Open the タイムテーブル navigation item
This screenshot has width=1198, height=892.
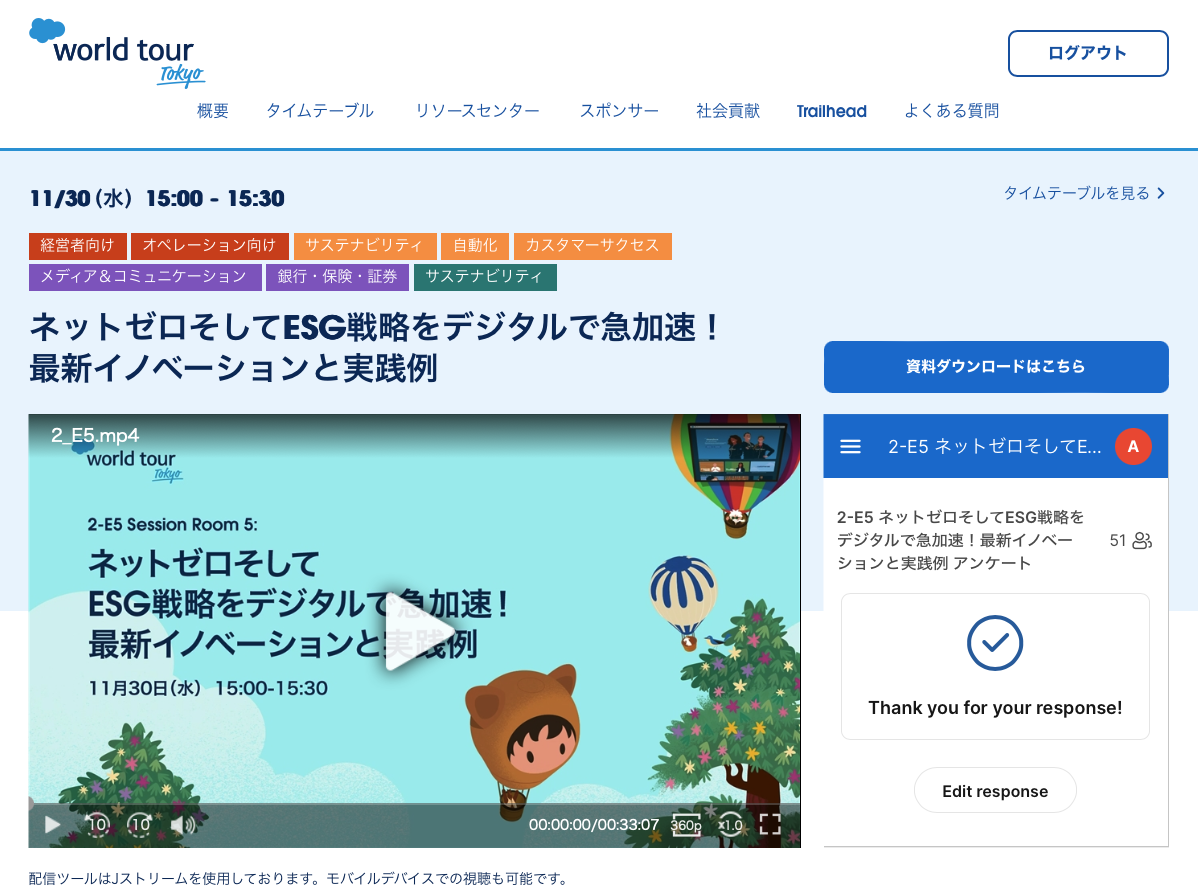[320, 111]
